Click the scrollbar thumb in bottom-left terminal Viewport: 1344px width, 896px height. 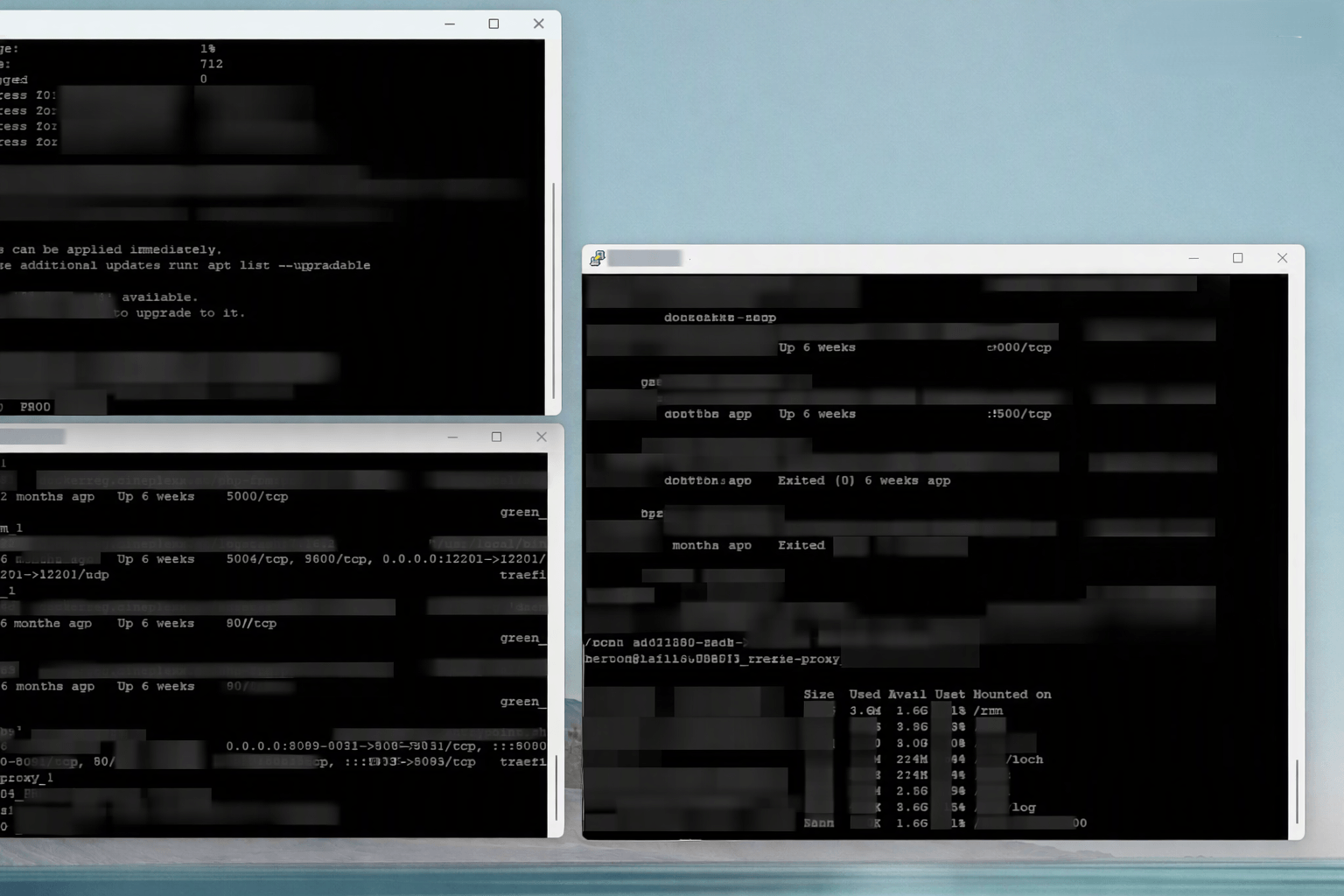(556, 786)
